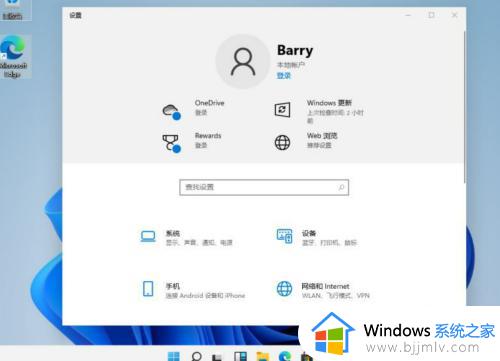This screenshot has height=361, width=500.
Task: Open 网络和 Internet category title
Action: [x=325, y=286]
